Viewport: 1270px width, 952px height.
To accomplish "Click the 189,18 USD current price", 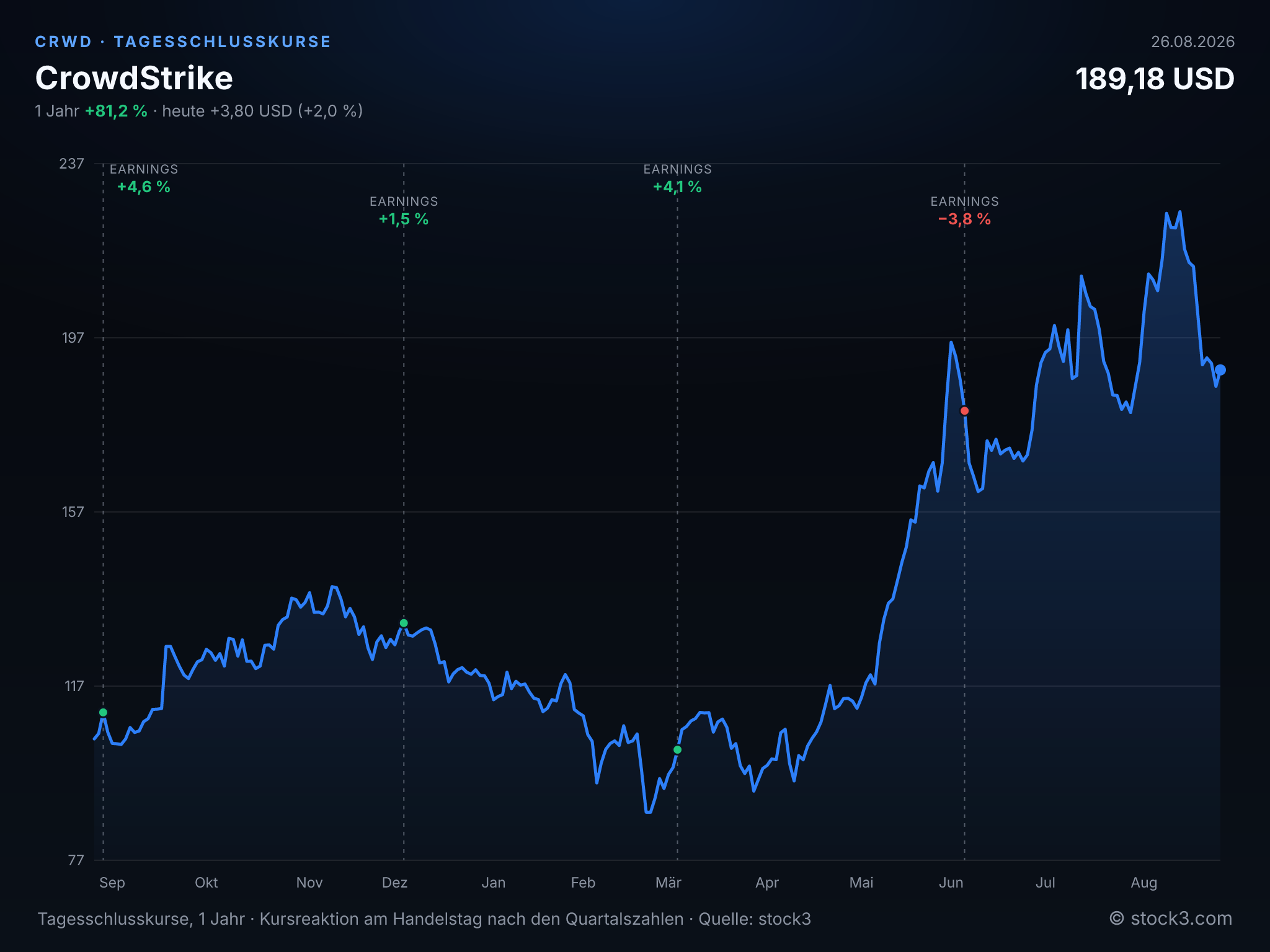I will click(x=1155, y=79).
